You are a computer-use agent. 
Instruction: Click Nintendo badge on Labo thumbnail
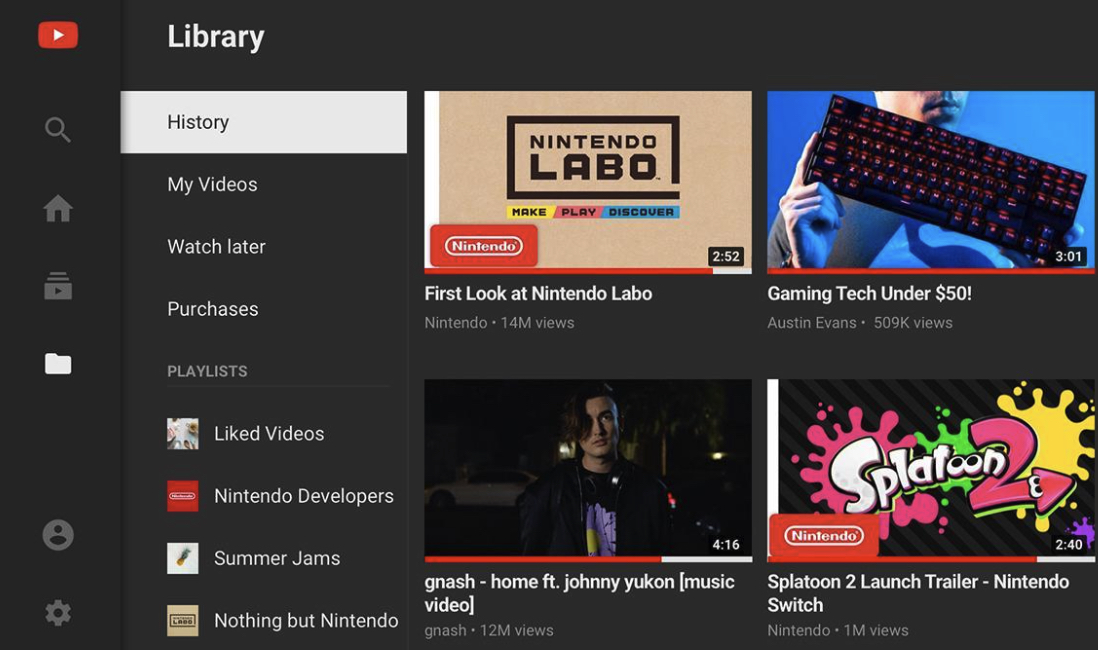click(x=484, y=246)
